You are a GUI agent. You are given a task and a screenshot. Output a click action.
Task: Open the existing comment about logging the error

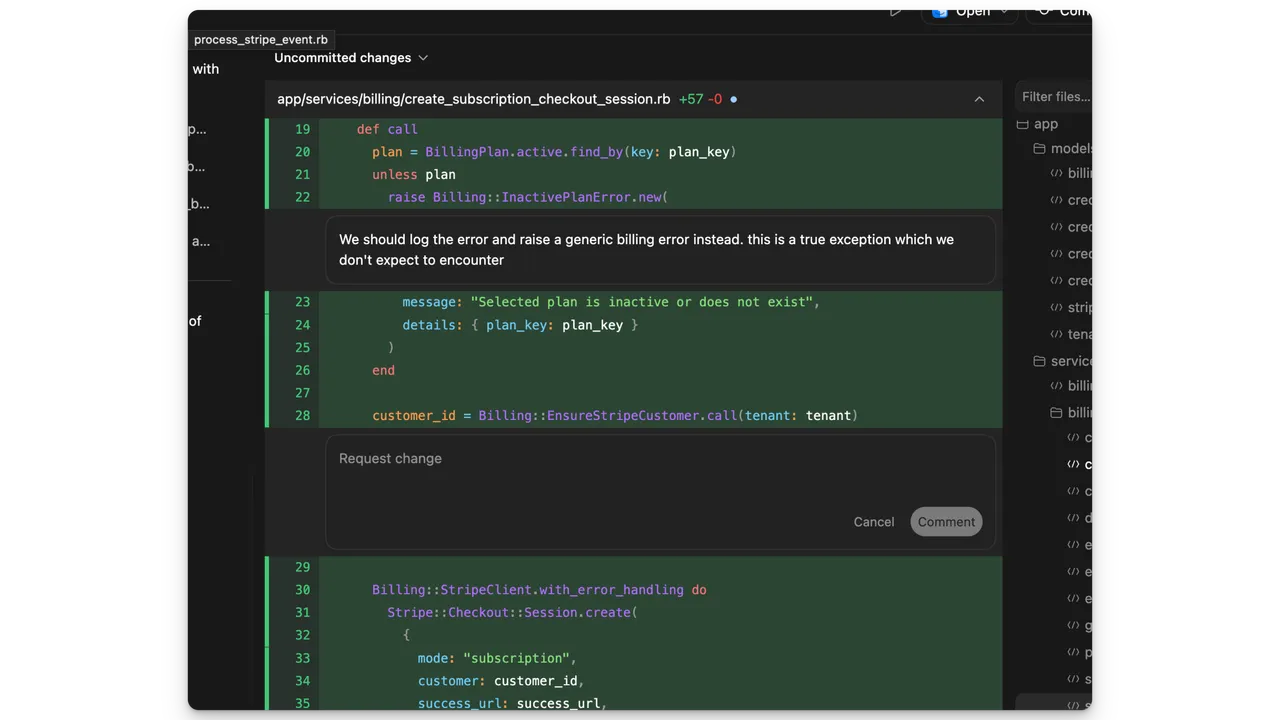660,250
